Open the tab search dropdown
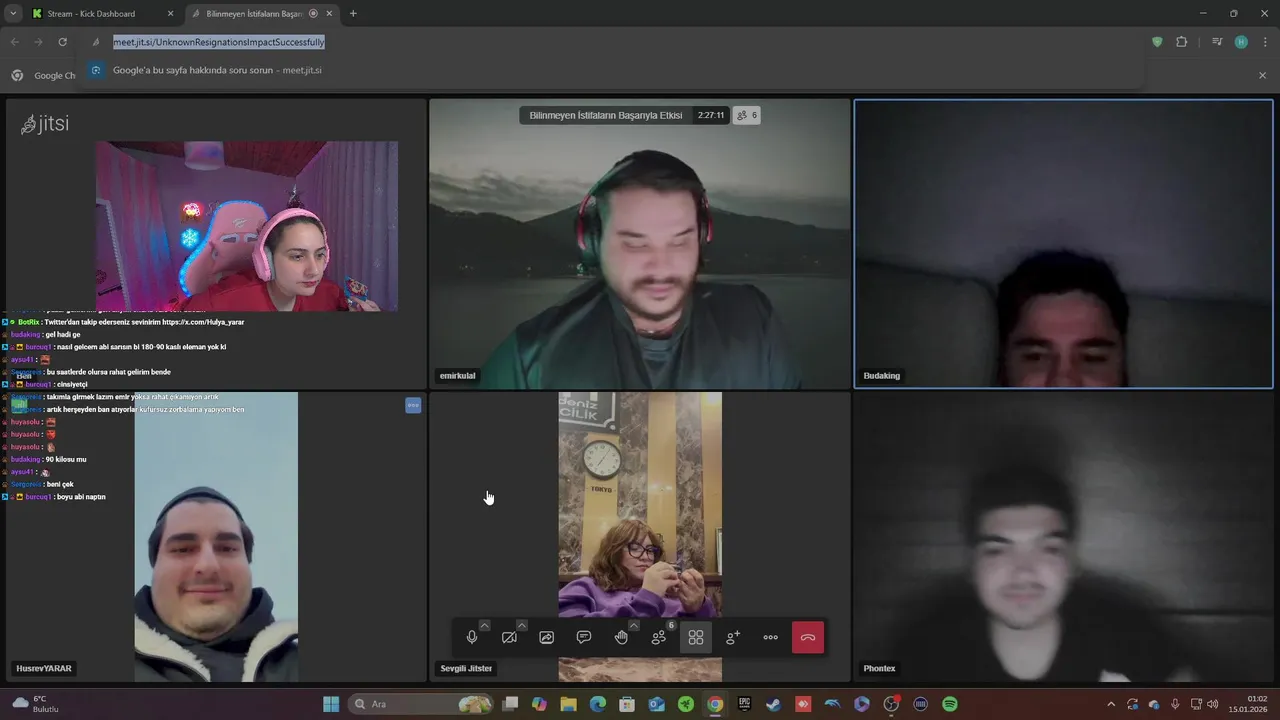Screen dimensions: 1280x720 (12, 14)
